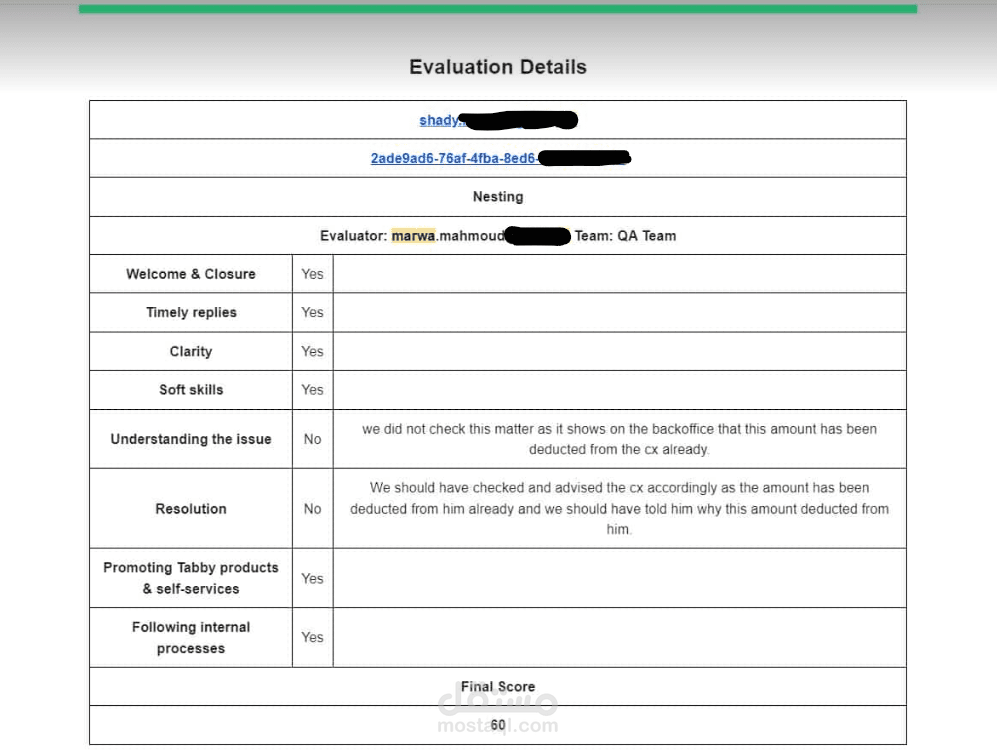Image resolution: width=997 pixels, height=751 pixels.
Task: Click the Promoting Tabby products & self-services label
Action: pos(191,578)
